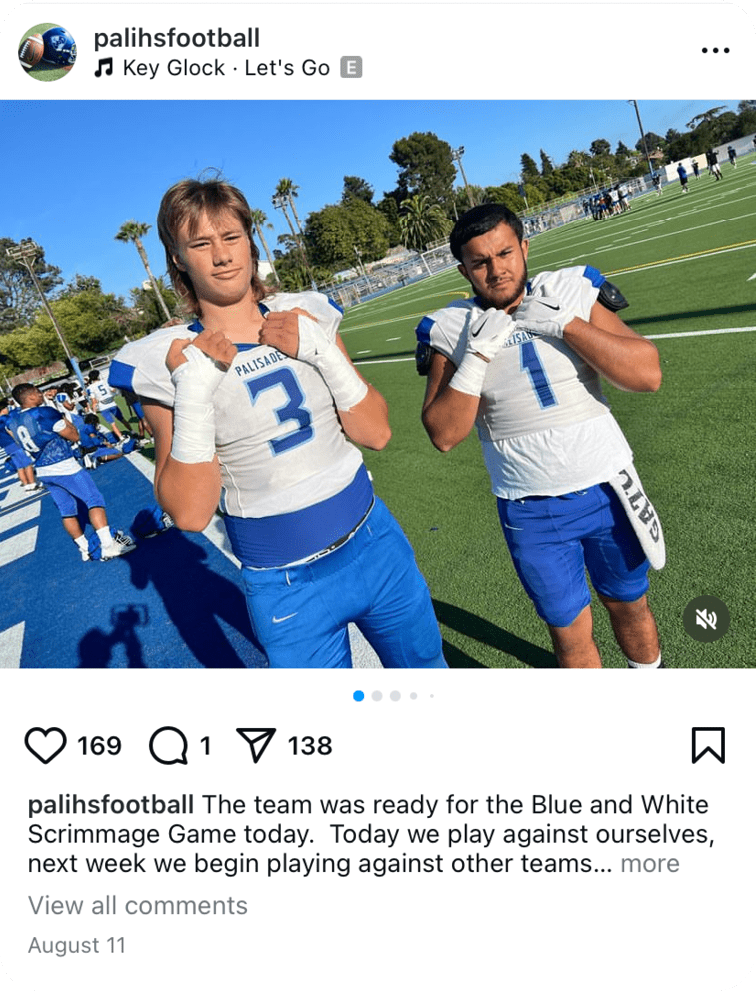Jump to the second carousel dot
756x991 pixels.
pos(377,696)
